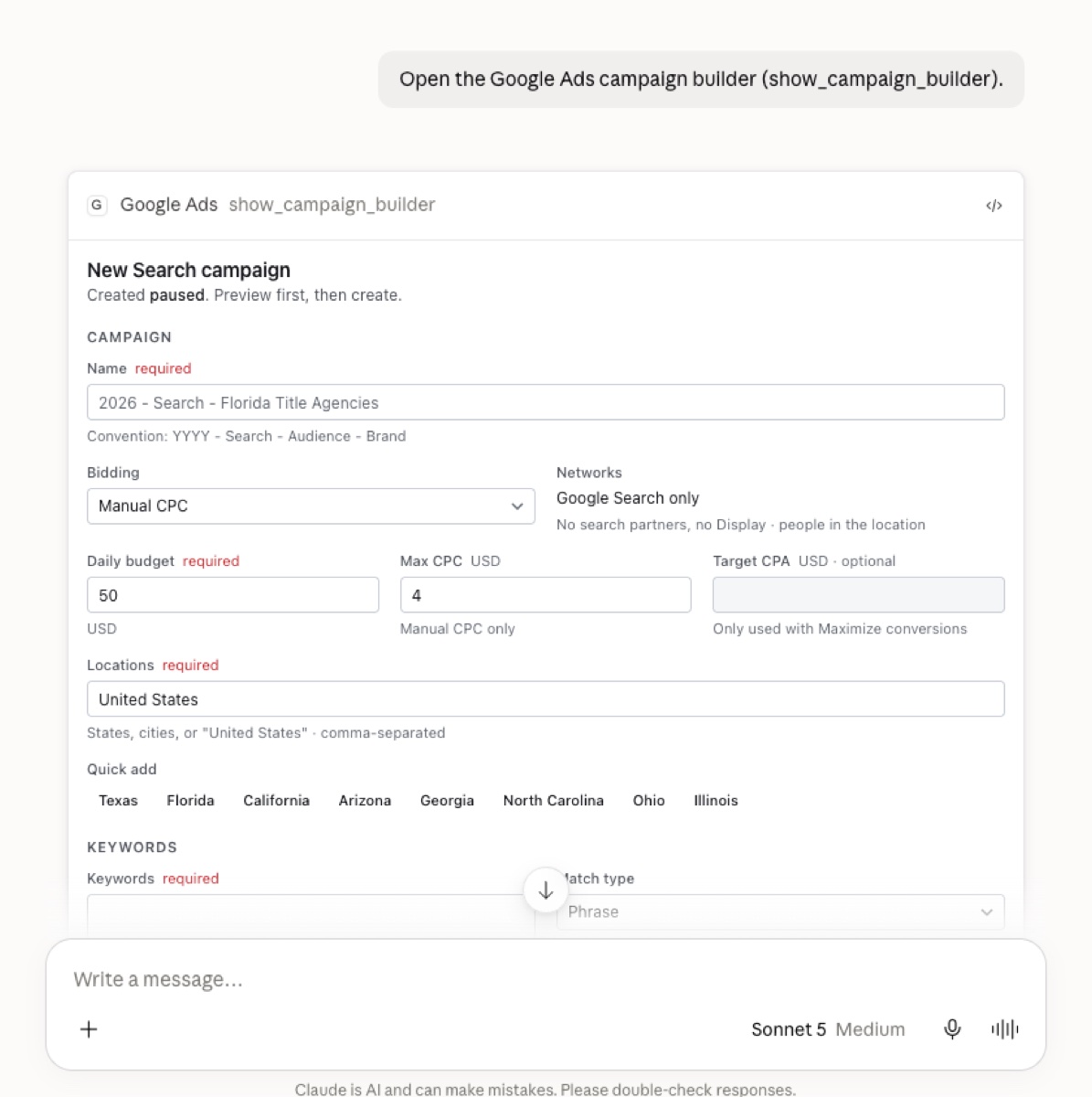
Task: Click the Google Search only text
Action: tap(628, 498)
